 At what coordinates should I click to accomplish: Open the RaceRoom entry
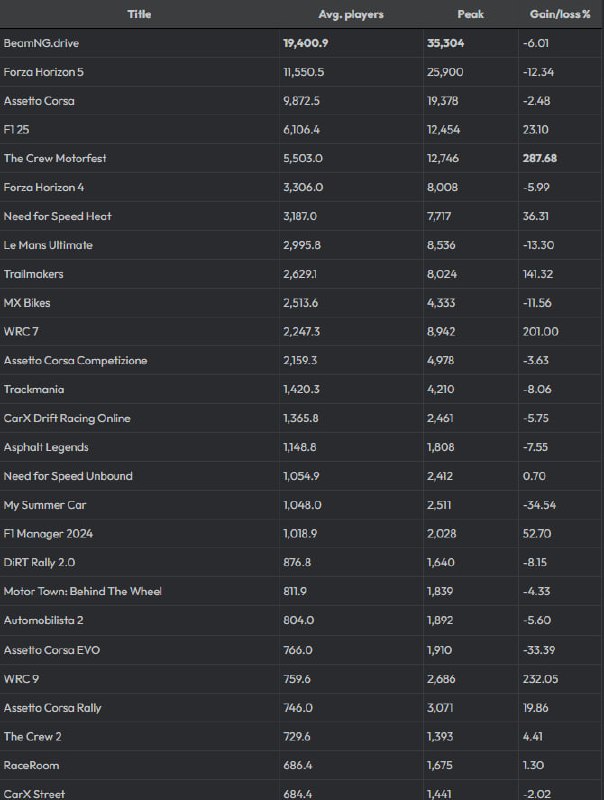coord(32,765)
